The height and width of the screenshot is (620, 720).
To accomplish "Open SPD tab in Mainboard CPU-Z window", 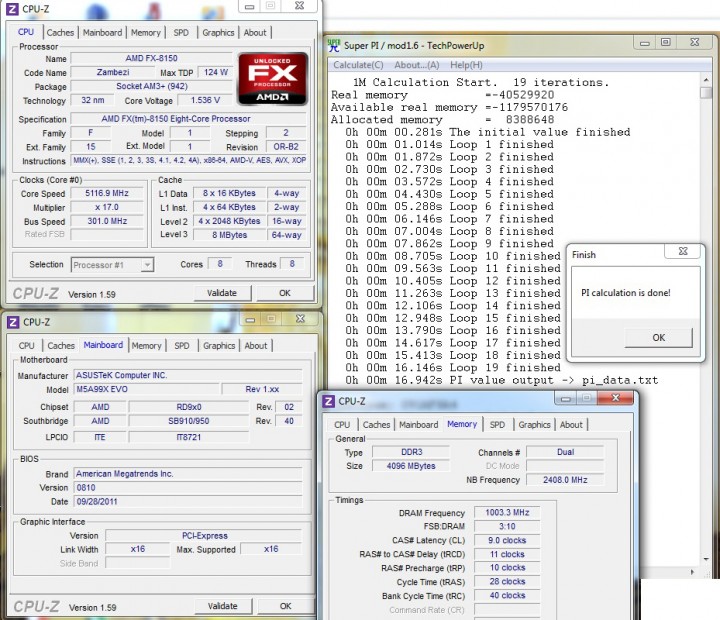I will [x=182, y=346].
